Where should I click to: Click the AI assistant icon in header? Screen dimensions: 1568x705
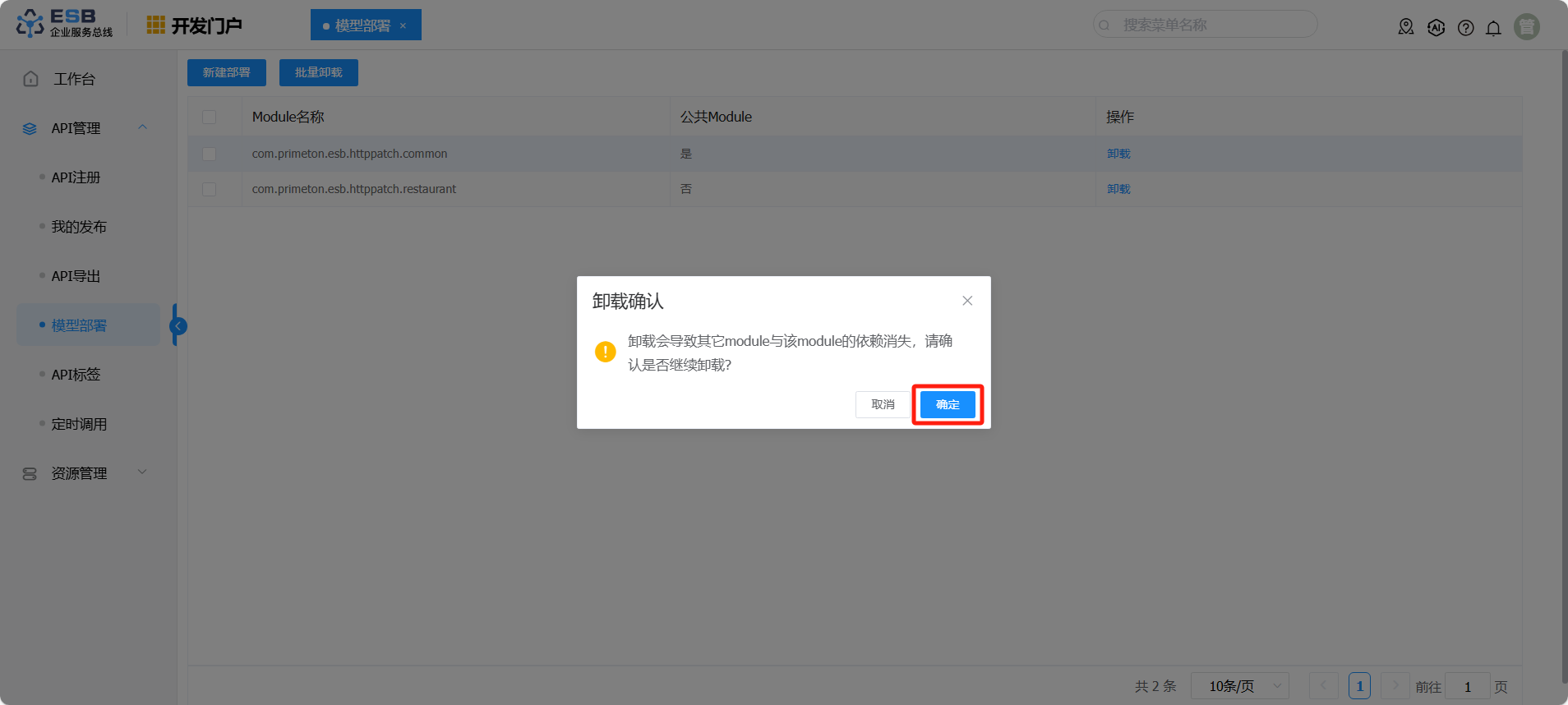click(x=1436, y=27)
